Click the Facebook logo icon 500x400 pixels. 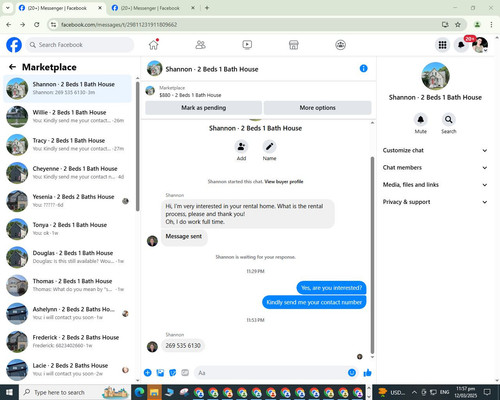pyautogui.click(x=14, y=45)
